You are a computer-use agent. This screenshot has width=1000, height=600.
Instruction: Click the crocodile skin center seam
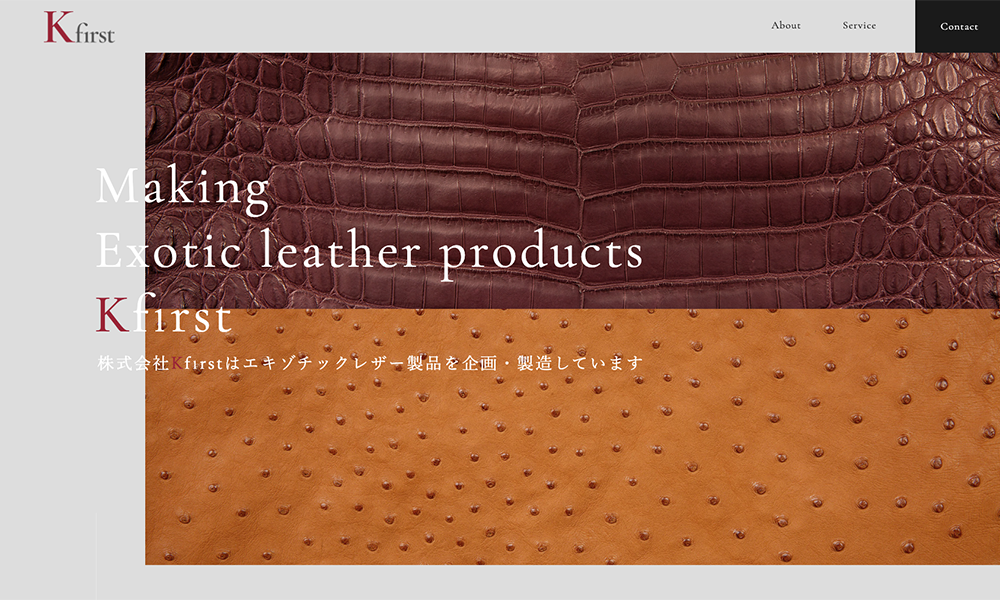point(579,181)
